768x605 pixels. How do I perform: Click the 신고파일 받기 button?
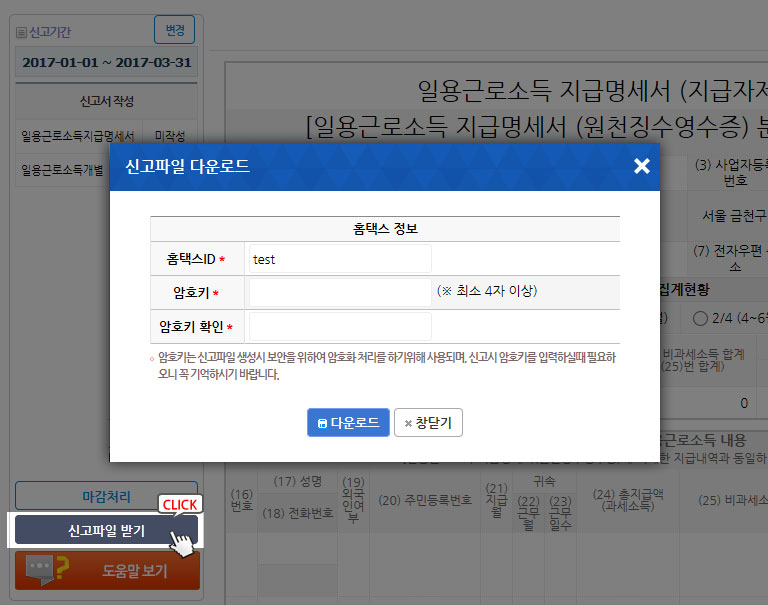coord(106,530)
